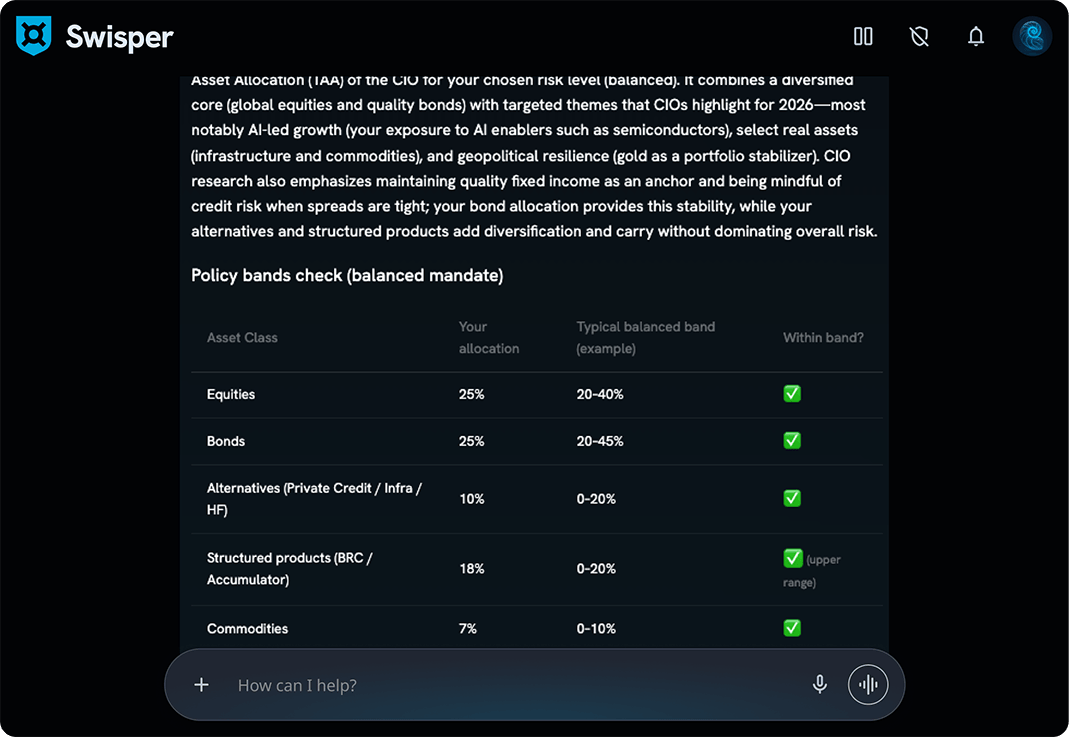This screenshot has height=737, width=1069.
Task: Click the Swisper shell logo icon
Action: pyautogui.click(x=33, y=36)
